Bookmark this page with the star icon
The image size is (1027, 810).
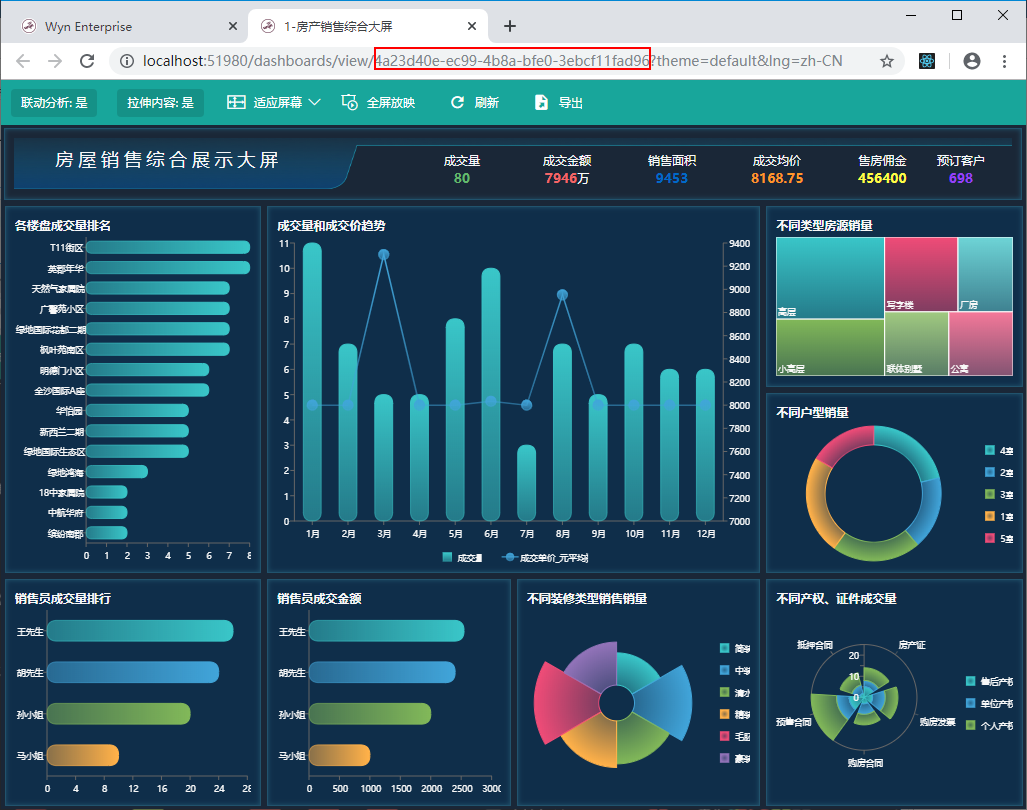886,61
